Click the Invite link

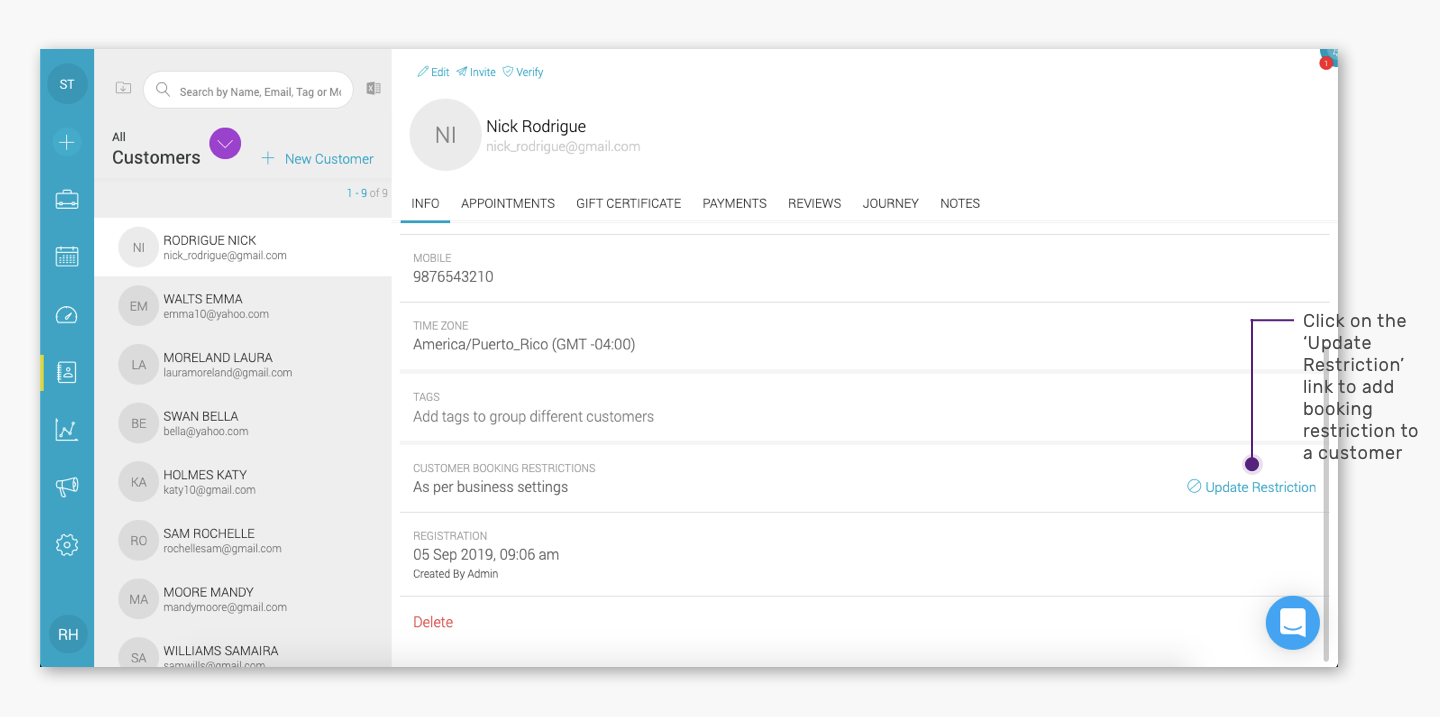pos(476,72)
